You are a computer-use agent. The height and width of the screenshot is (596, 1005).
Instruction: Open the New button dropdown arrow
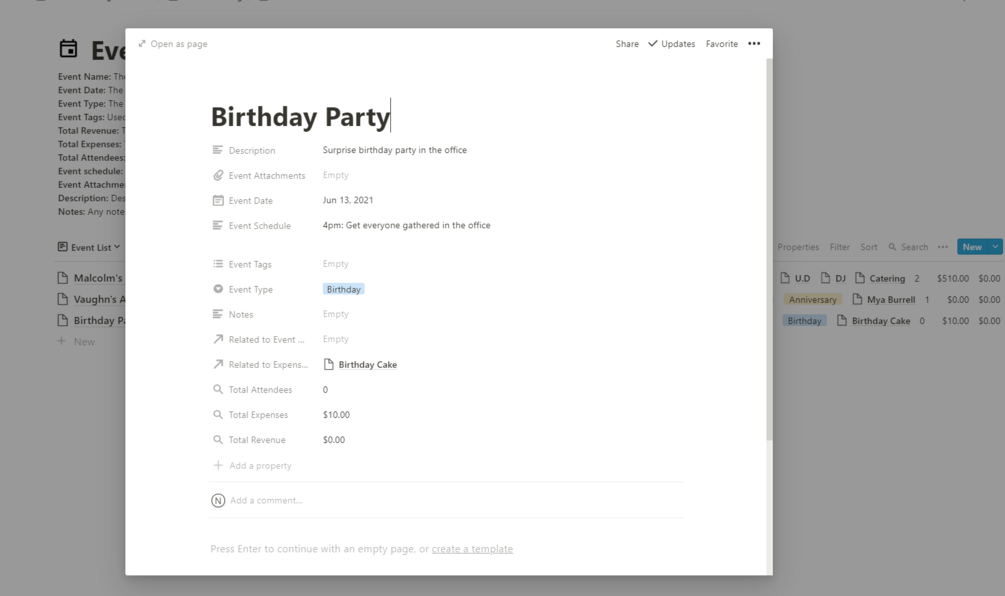click(994, 247)
